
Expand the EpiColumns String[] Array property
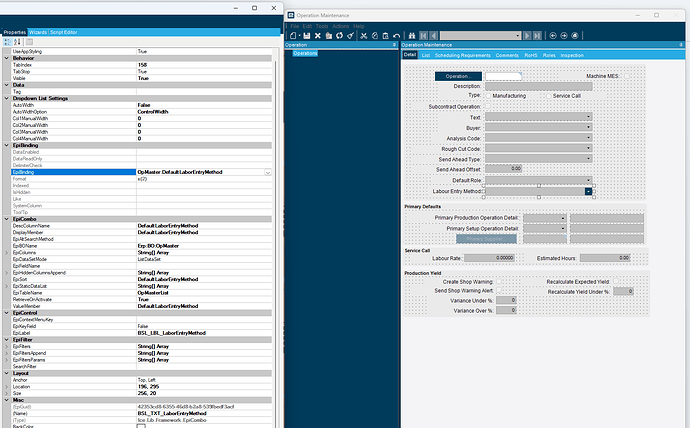7,252
